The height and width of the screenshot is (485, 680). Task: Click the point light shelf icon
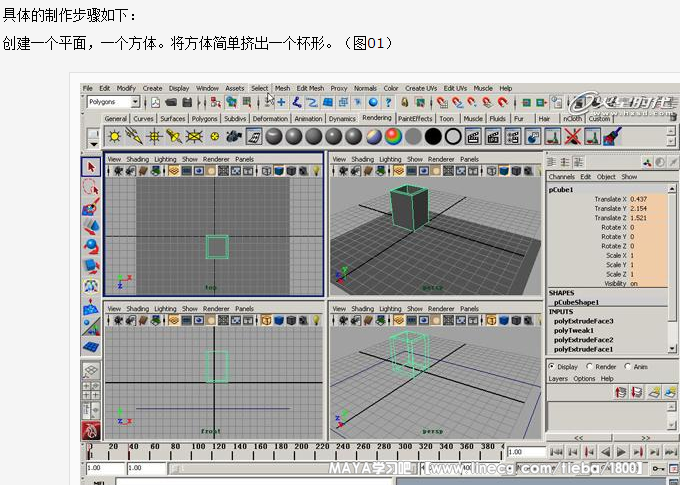tap(154, 137)
